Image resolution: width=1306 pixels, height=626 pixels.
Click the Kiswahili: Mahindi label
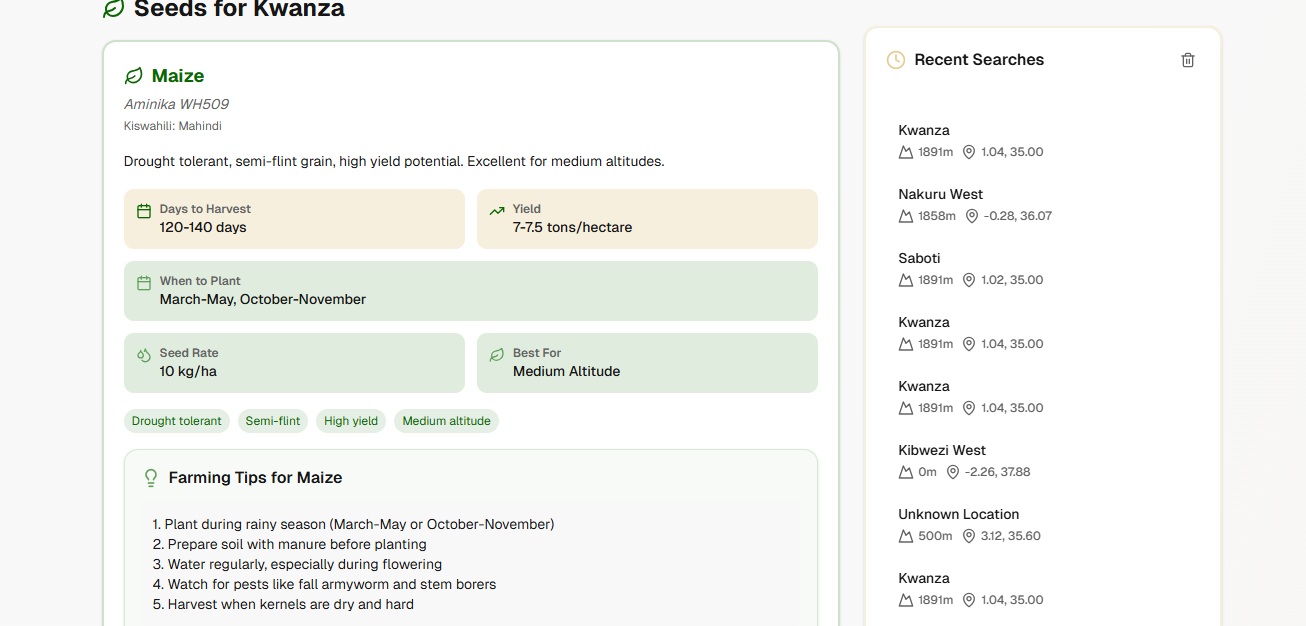click(173, 126)
